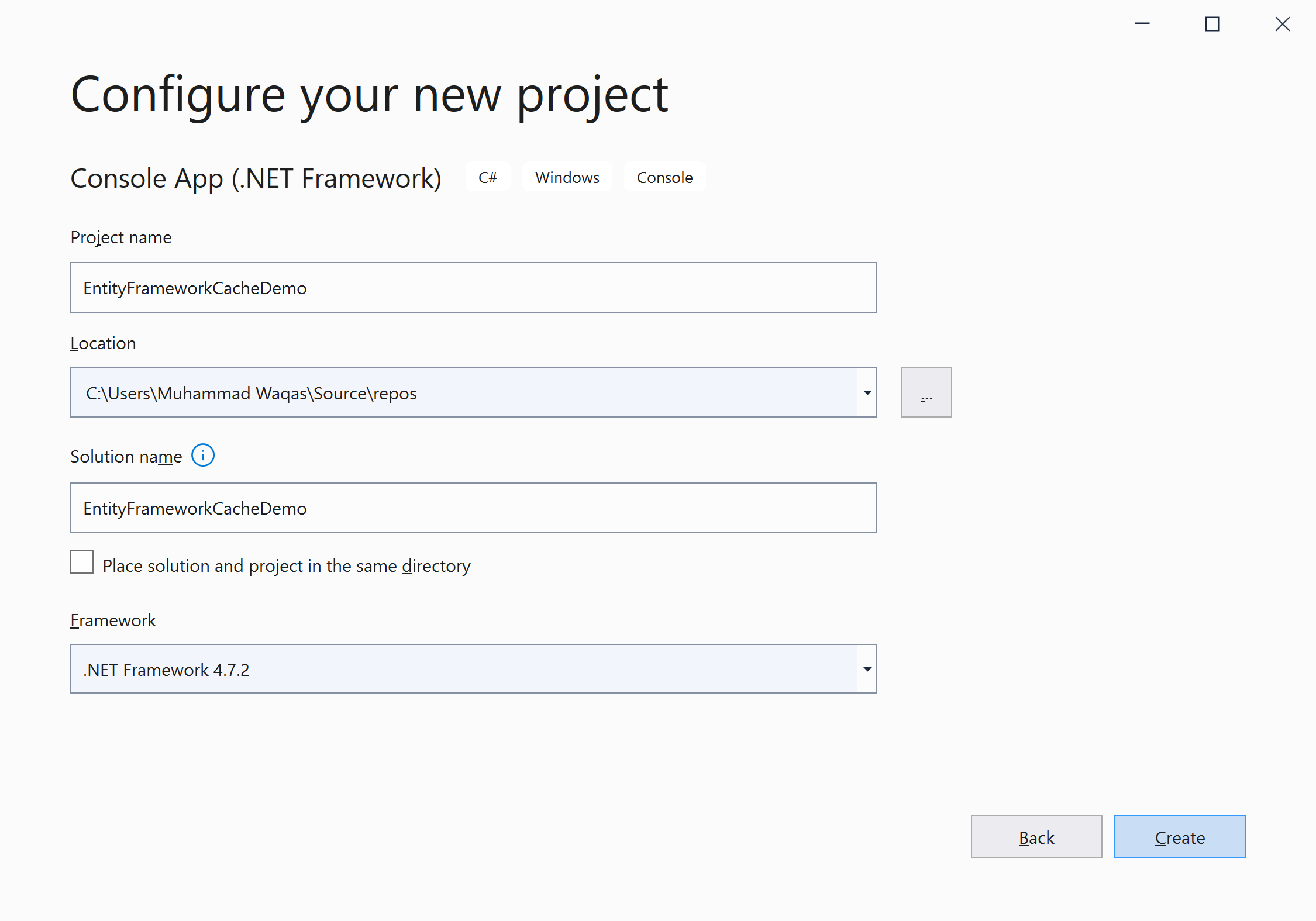Expand the Location dropdown arrow

867,392
